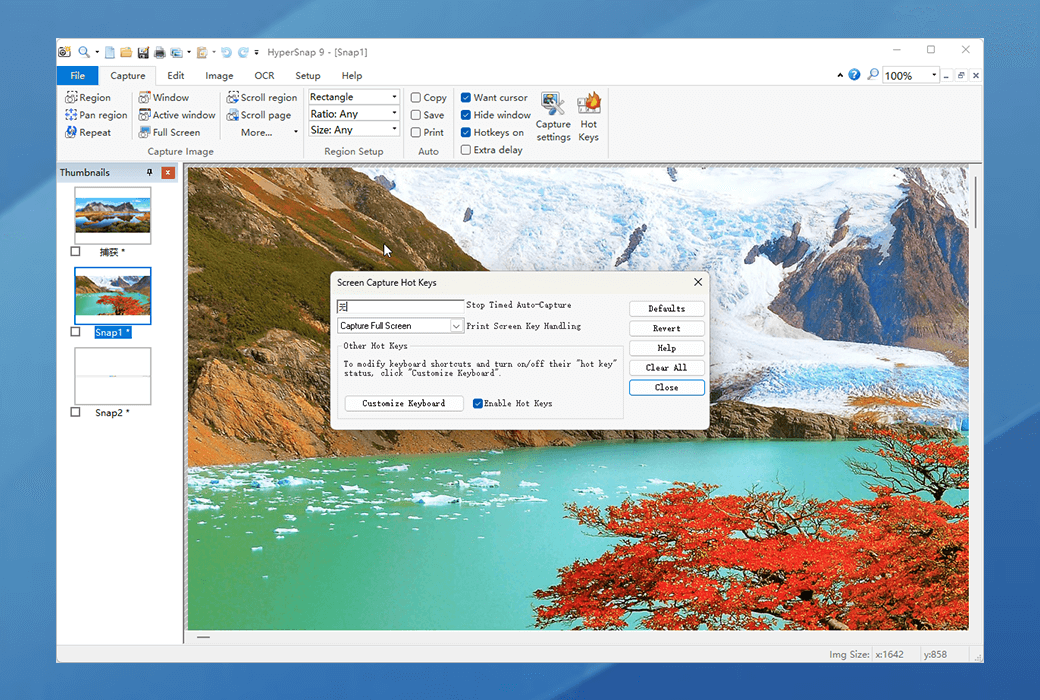Click the capture window icon next to printer
The height and width of the screenshot is (700, 1040).
[x=176, y=52]
